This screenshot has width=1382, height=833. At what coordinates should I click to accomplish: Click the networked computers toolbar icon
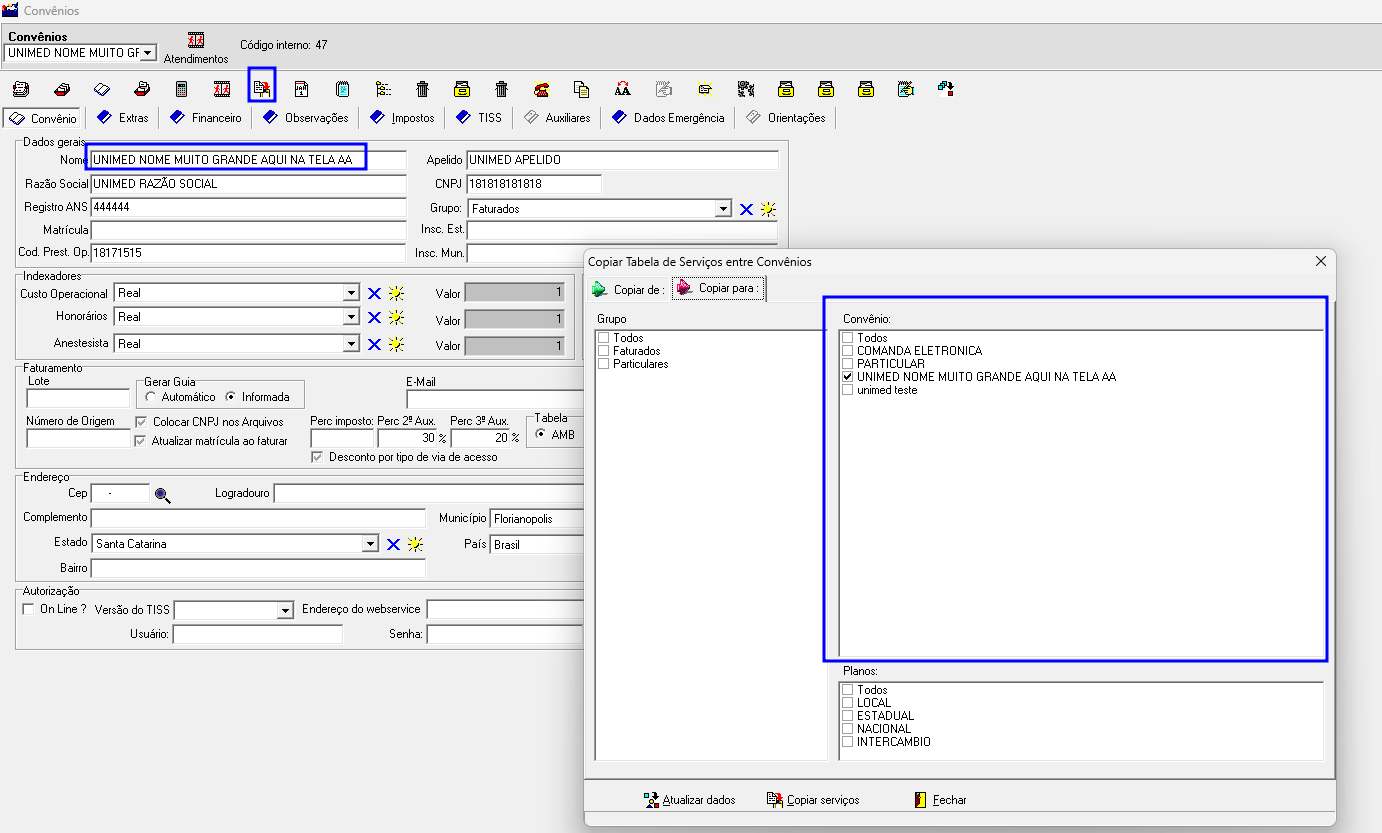(945, 89)
